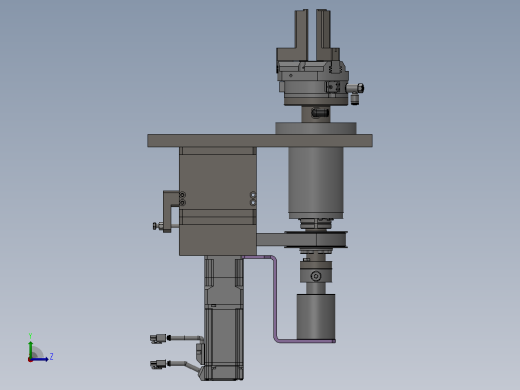Screen dimensions: 520x390
Task: Select the short shaft neck under the gripper
Action: [x=316, y=114]
